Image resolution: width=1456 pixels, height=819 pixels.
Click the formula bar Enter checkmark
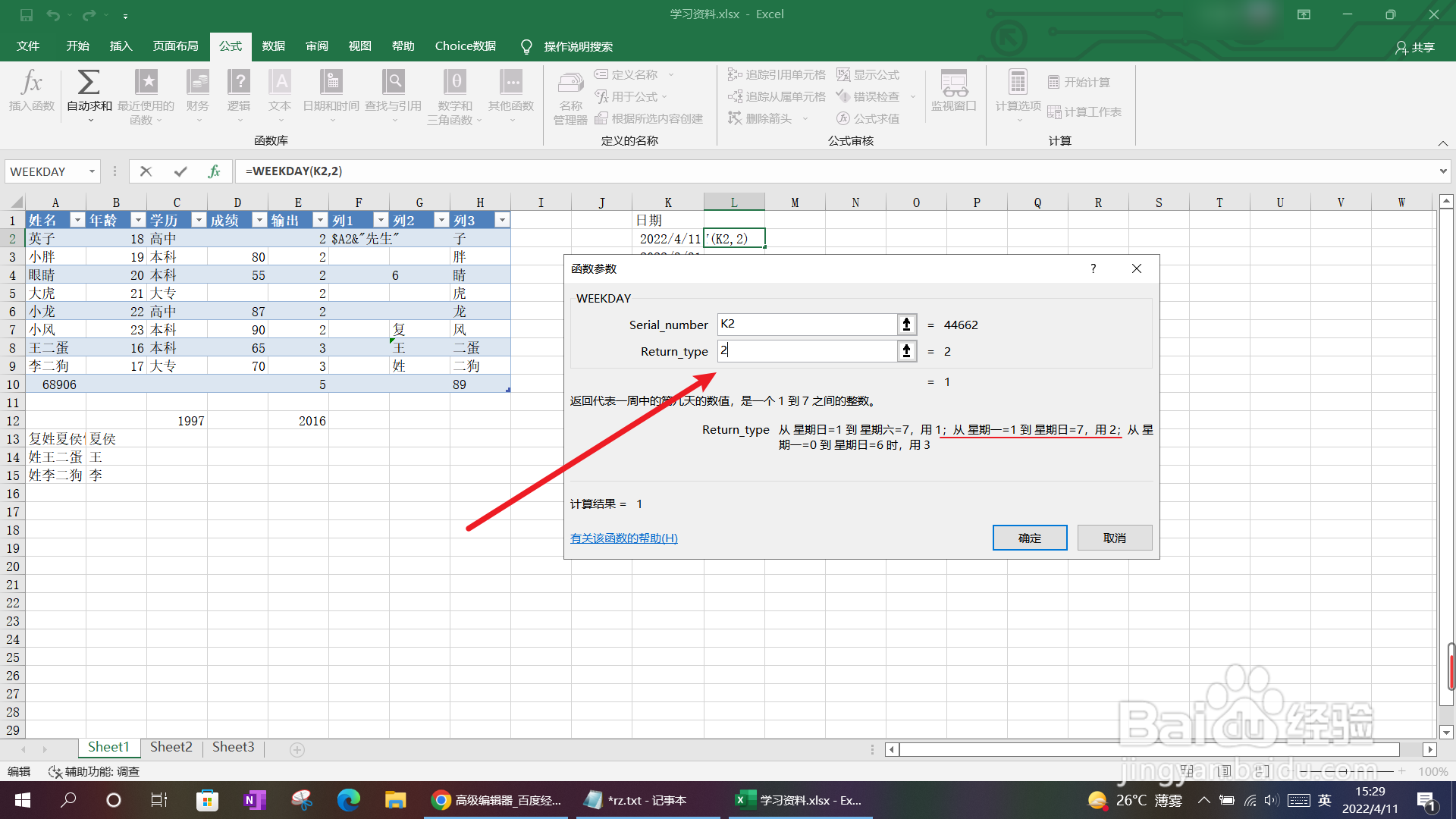180,171
